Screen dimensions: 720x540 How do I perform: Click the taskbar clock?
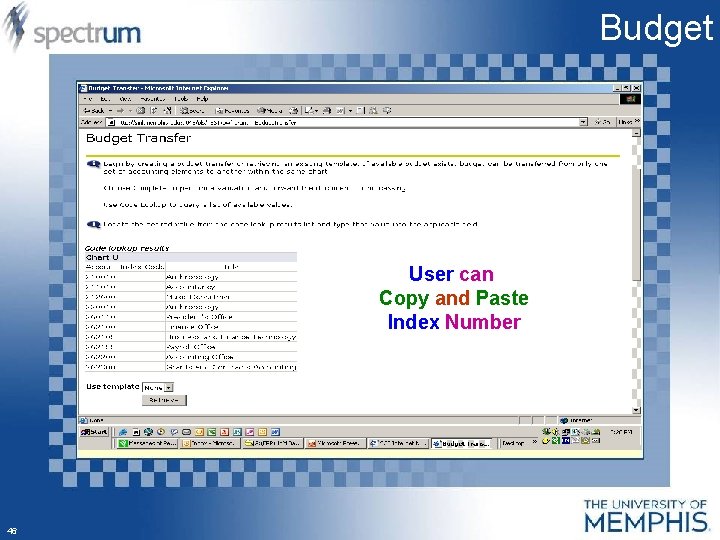(621, 432)
